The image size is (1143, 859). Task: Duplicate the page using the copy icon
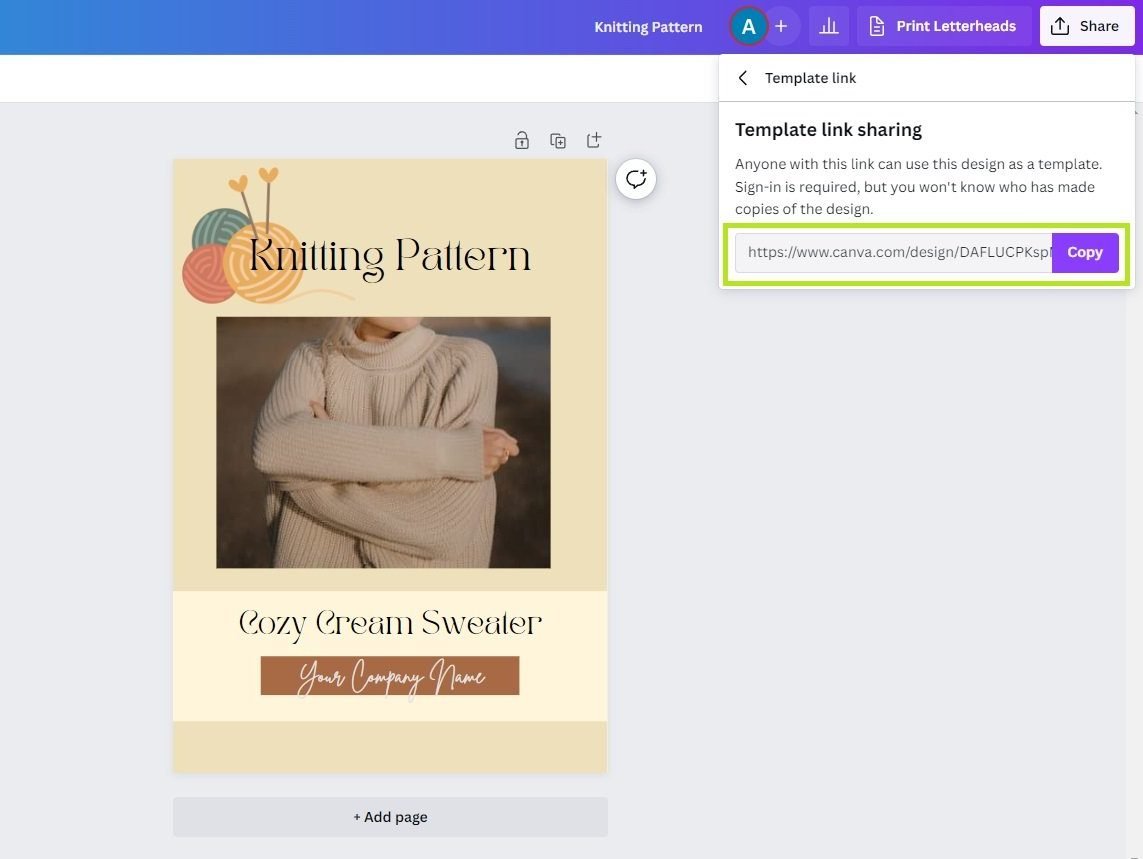point(557,140)
